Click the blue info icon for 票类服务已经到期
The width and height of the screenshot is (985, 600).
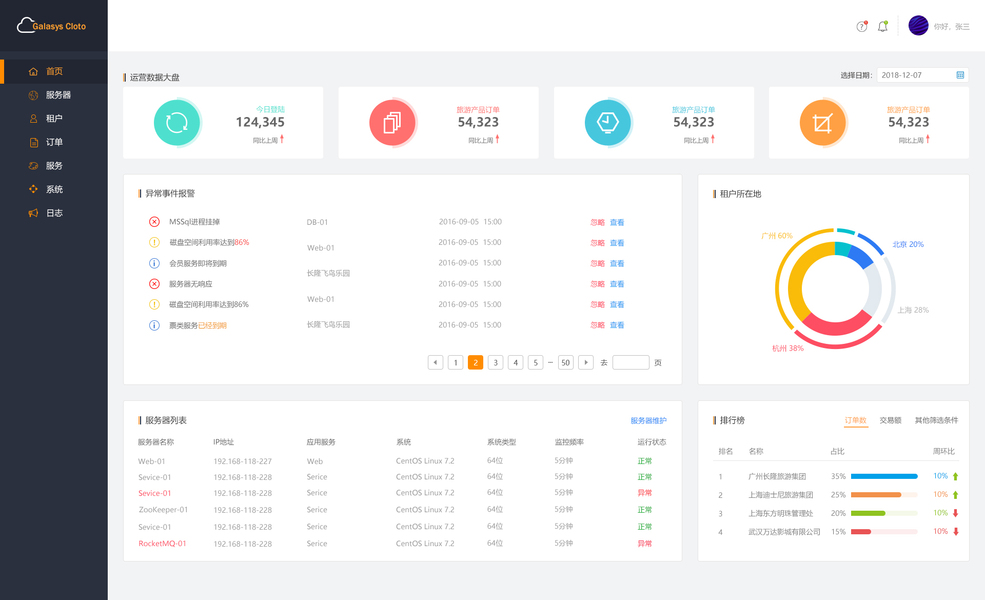point(154,325)
